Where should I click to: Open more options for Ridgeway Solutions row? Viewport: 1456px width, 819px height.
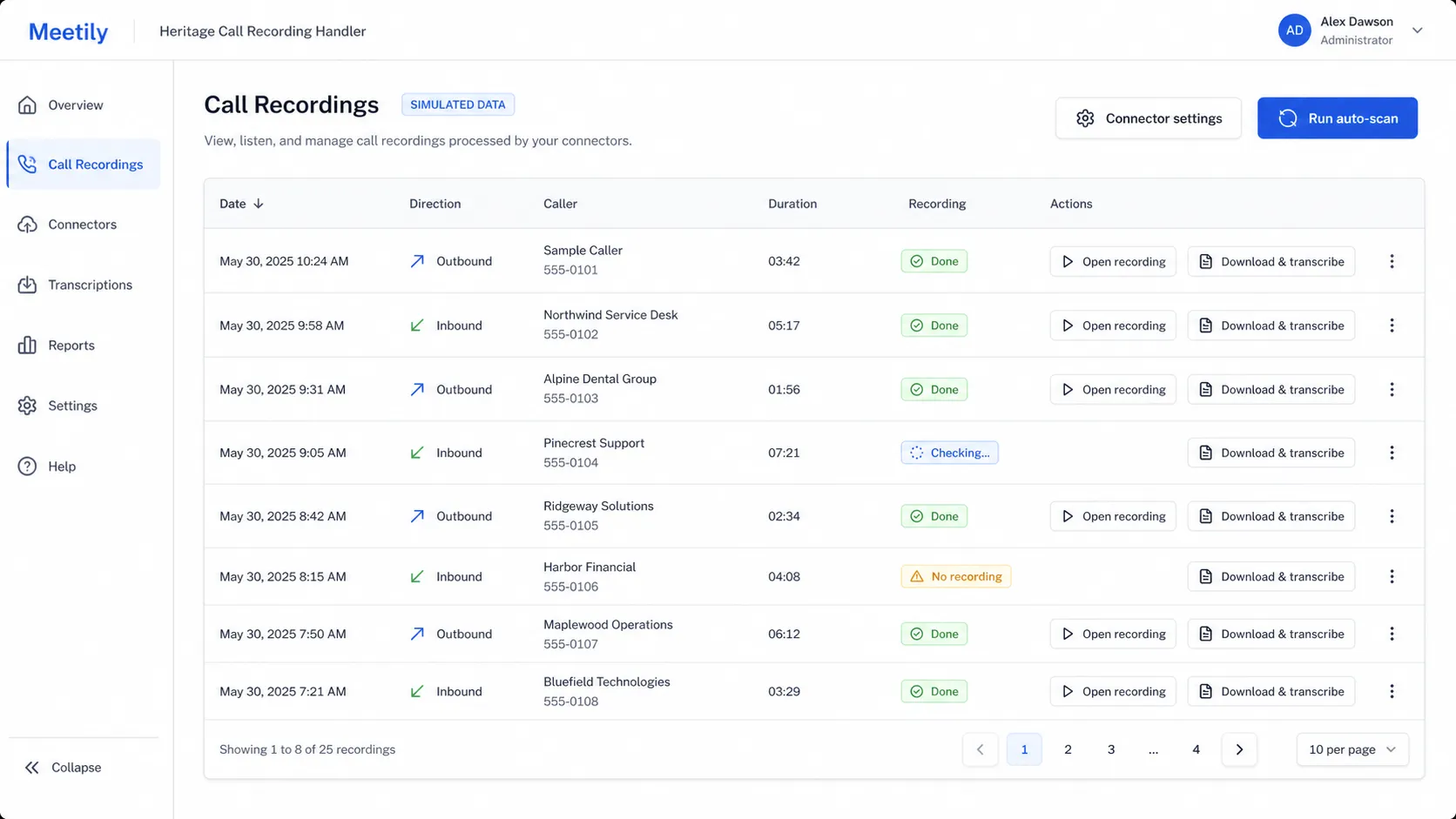coord(1392,516)
